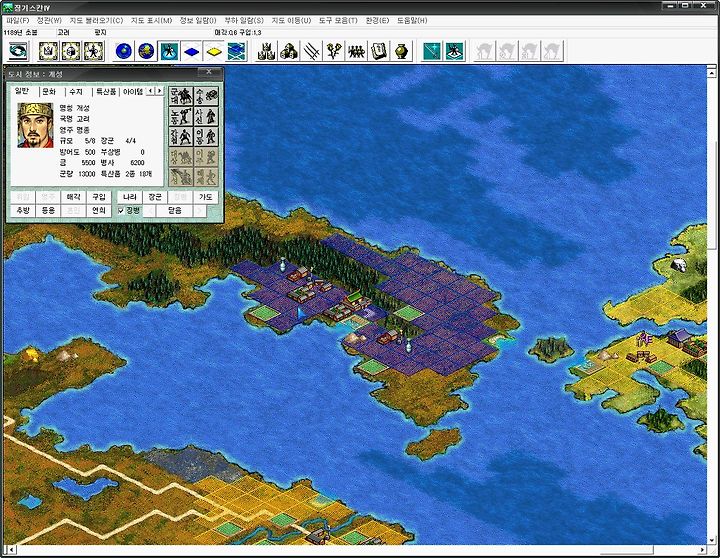Open the 지도 불러오기(C) menu
The image size is (720, 558).
click(x=96, y=21)
